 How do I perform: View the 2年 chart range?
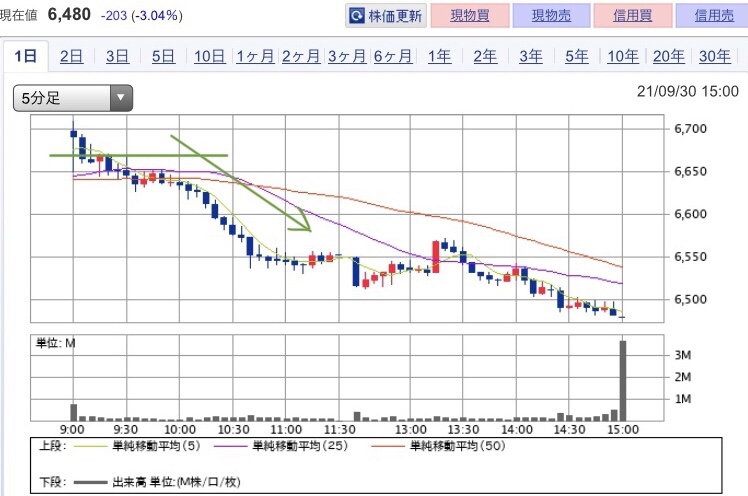click(x=485, y=56)
